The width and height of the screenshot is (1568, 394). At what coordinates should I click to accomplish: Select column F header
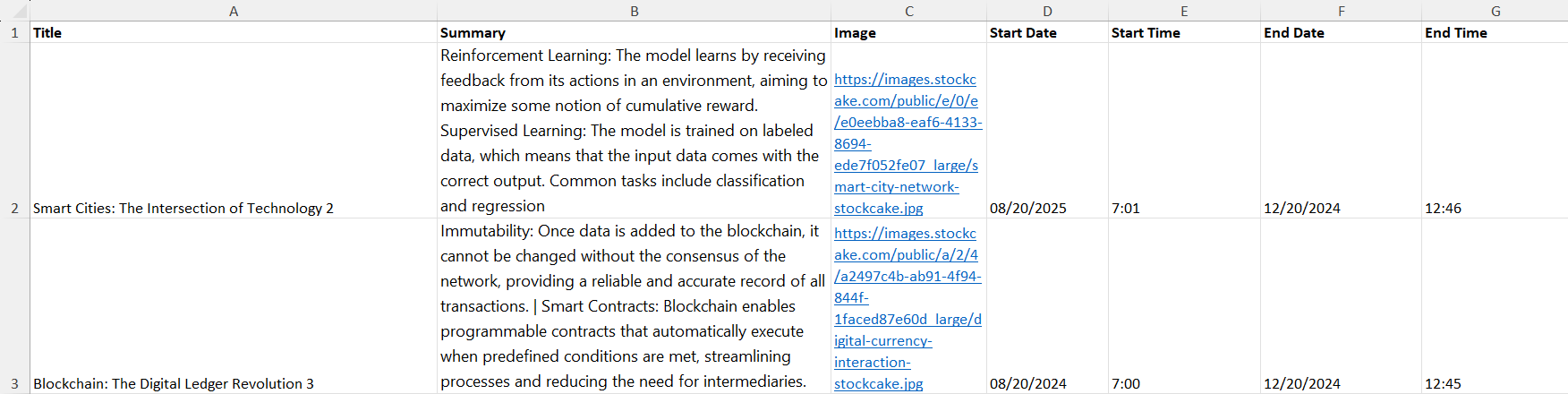coord(1341,11)
